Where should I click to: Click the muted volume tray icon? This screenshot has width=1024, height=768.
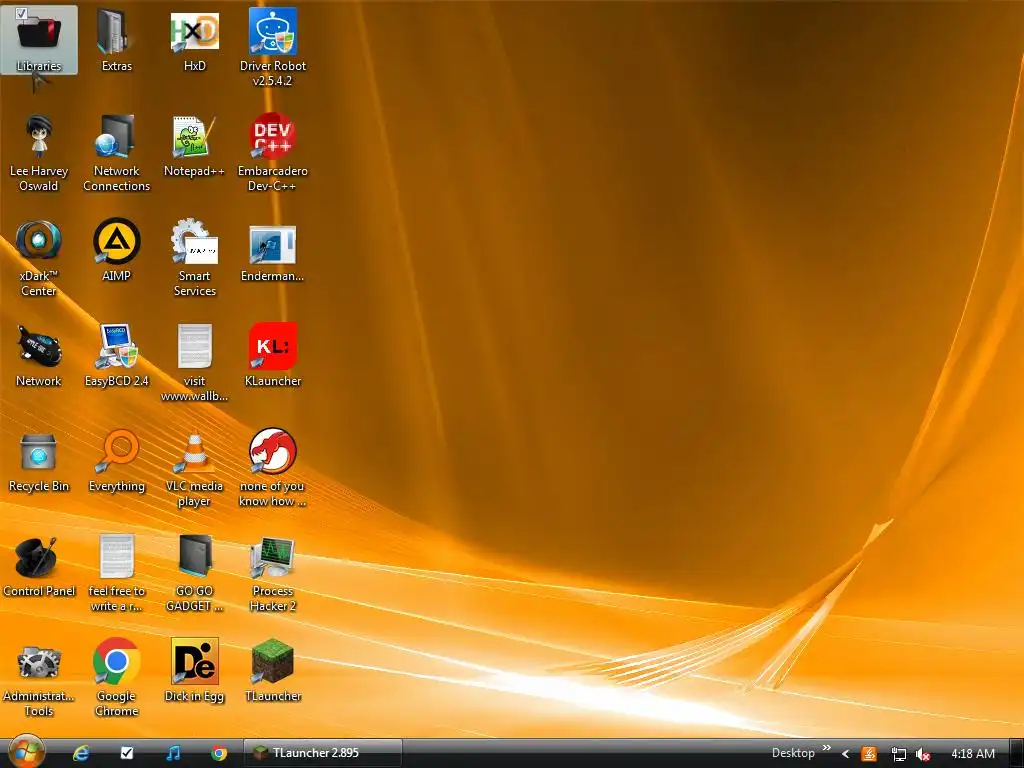click(923, 754)
